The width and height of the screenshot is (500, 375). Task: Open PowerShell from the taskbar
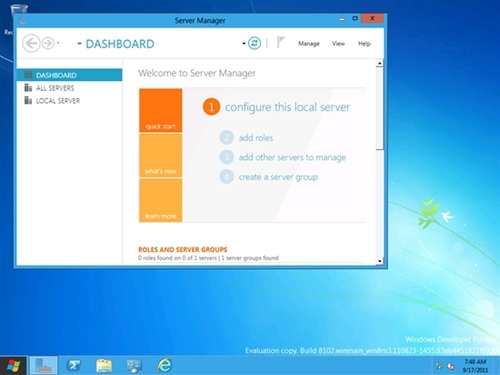click(x=73, y=366)
